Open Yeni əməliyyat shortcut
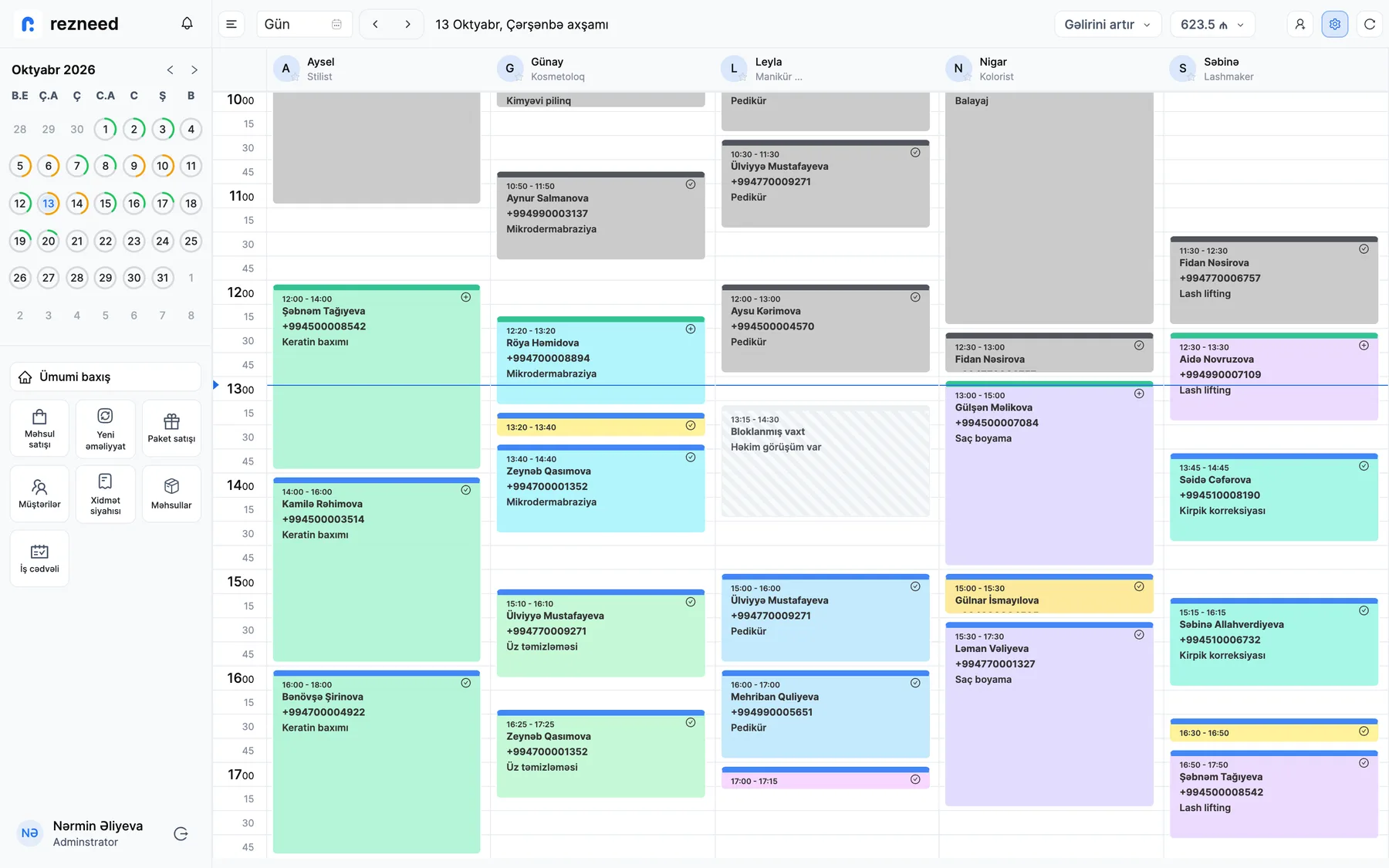1389x868 pixels. [106, 428]
